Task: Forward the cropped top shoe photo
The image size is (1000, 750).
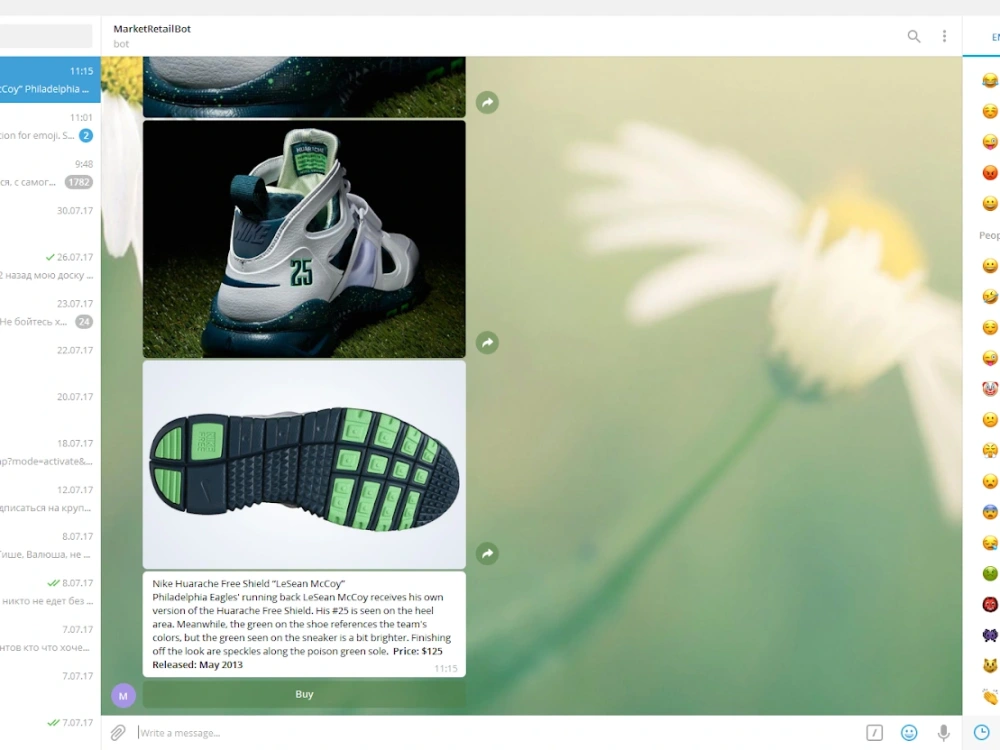Action: pos(487,102)
